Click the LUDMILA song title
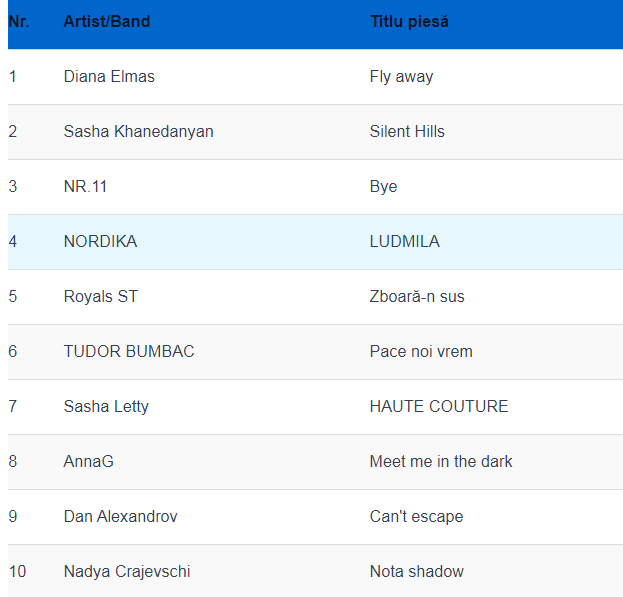Screen dimensions: 623x597 (x=404, y=242)
